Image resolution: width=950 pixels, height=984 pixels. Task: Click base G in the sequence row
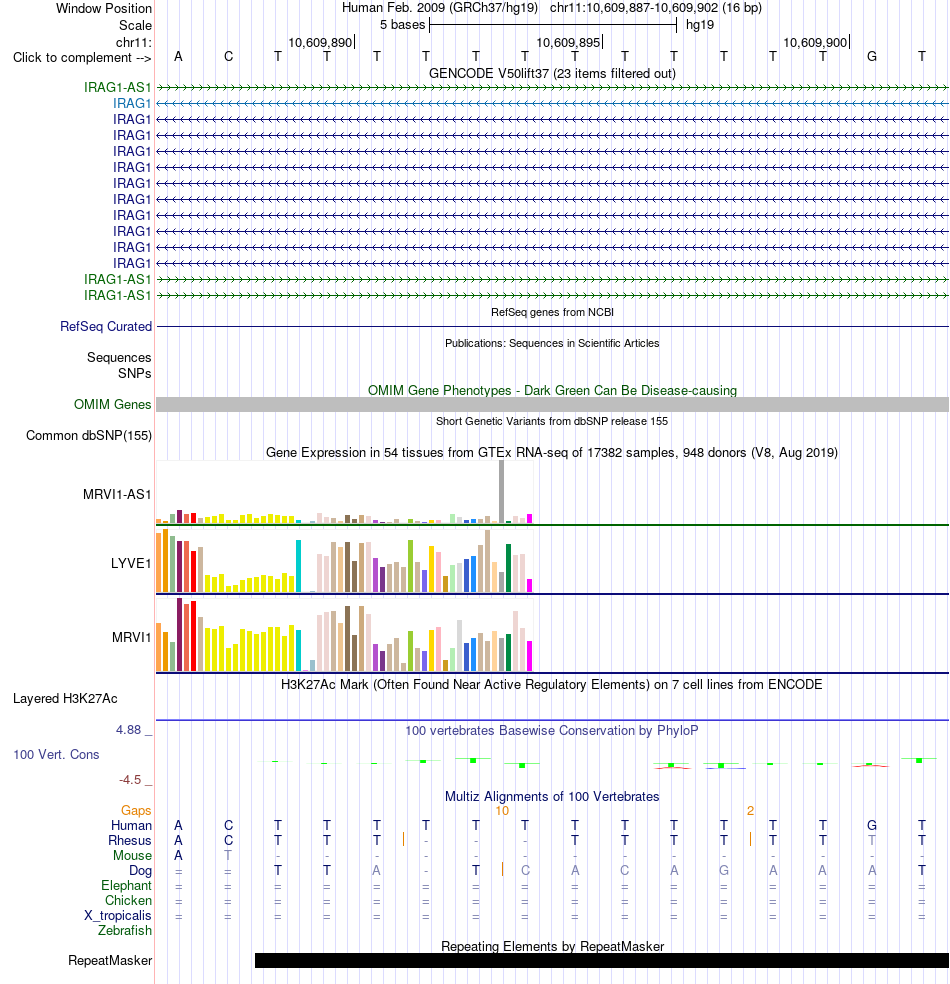(x=872, y=57)
